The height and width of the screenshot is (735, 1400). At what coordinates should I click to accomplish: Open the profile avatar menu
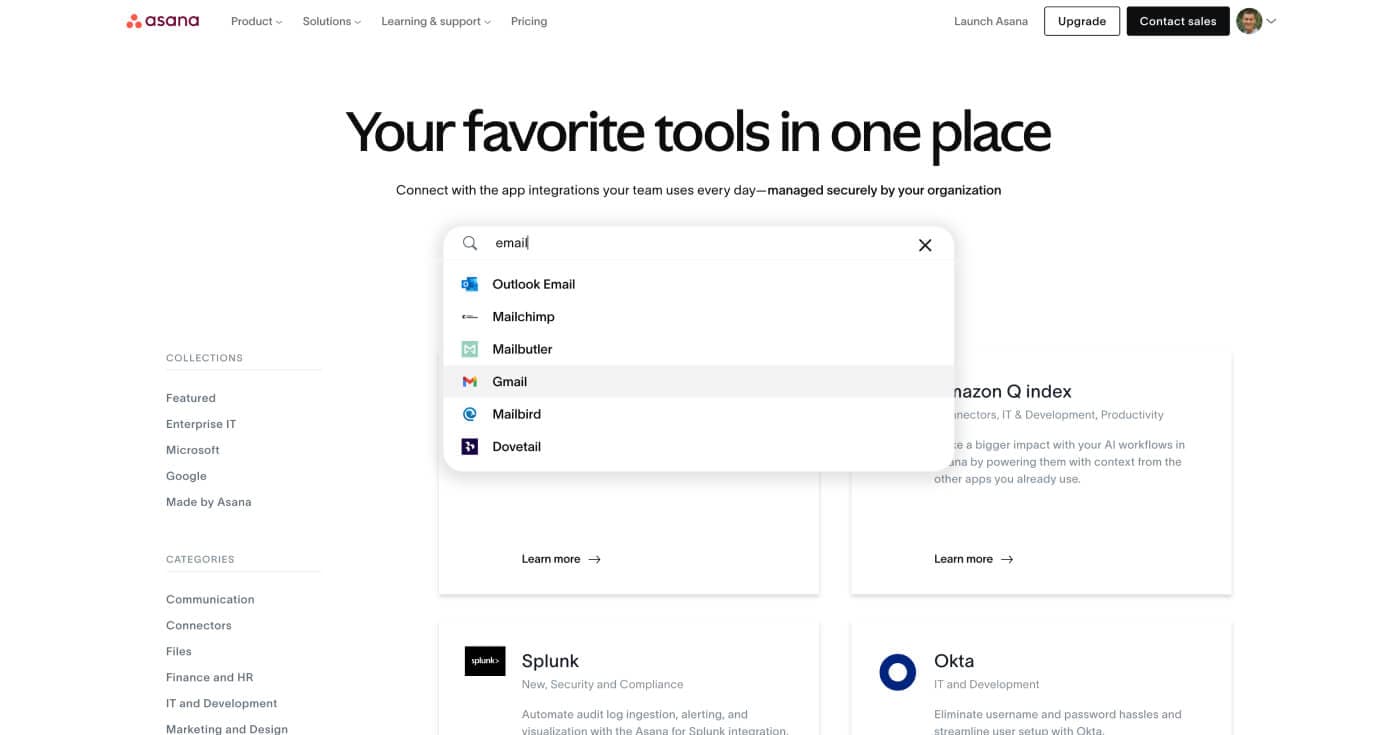point(1249,21)
